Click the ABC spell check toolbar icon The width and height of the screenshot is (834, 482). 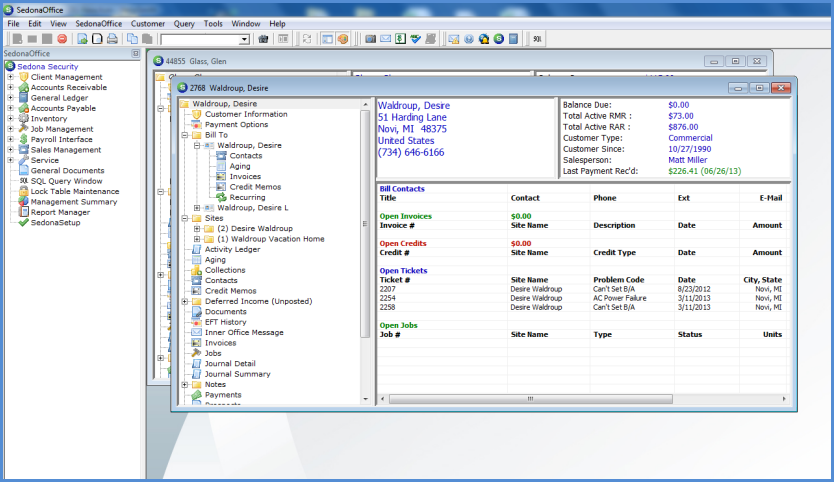point(415,39)
